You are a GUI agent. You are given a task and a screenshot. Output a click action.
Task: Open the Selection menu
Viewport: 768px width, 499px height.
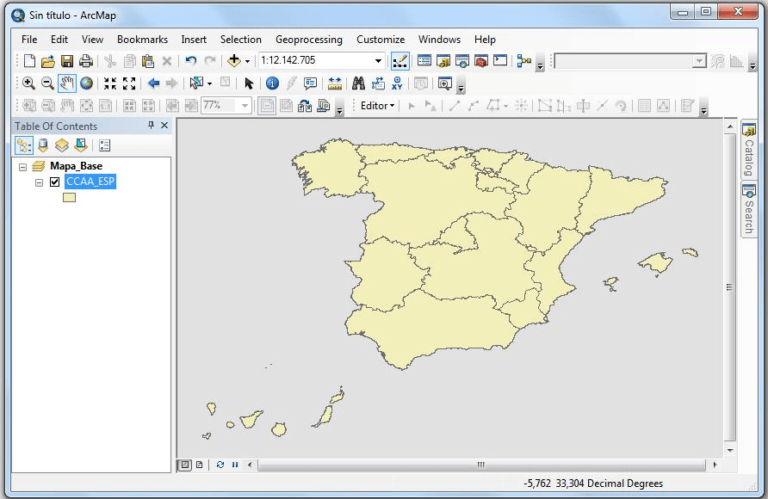(240, 39)
